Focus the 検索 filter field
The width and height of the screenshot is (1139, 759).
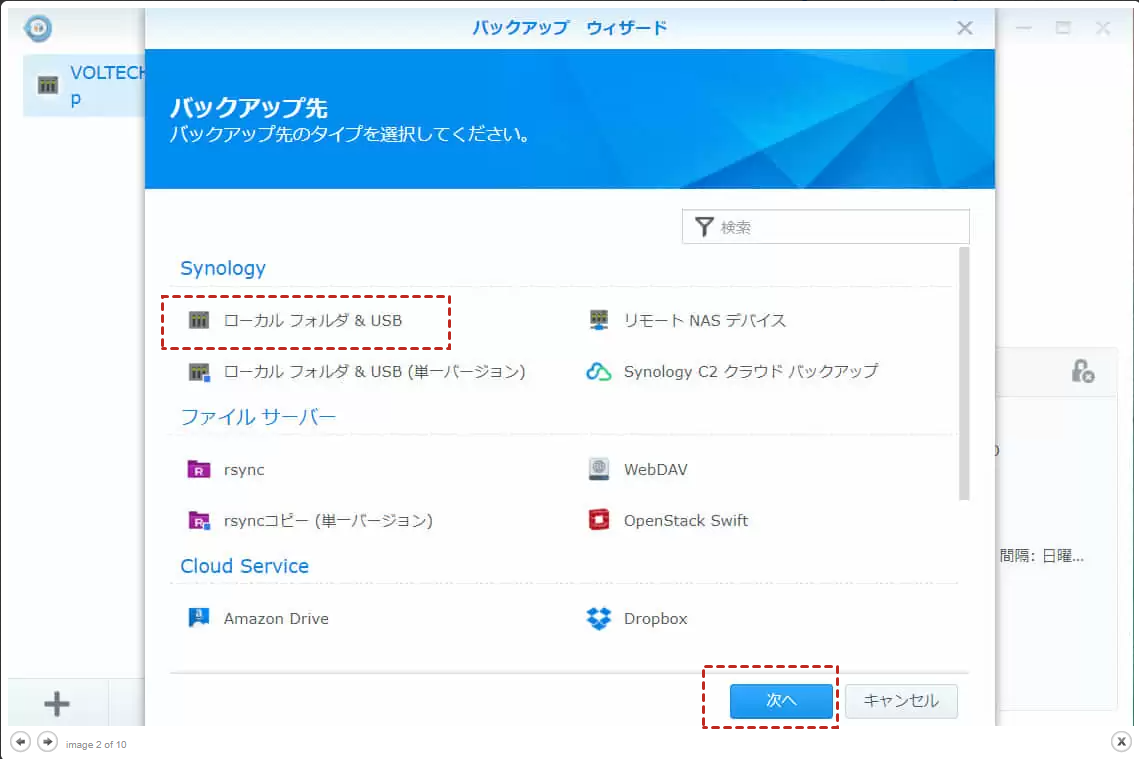(x=825, y=227)
